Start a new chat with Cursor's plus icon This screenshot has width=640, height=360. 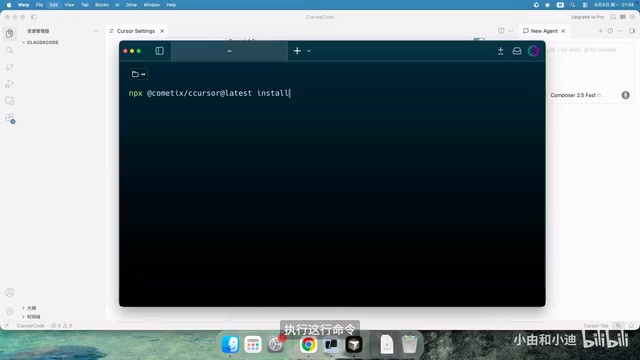point(600,31)
